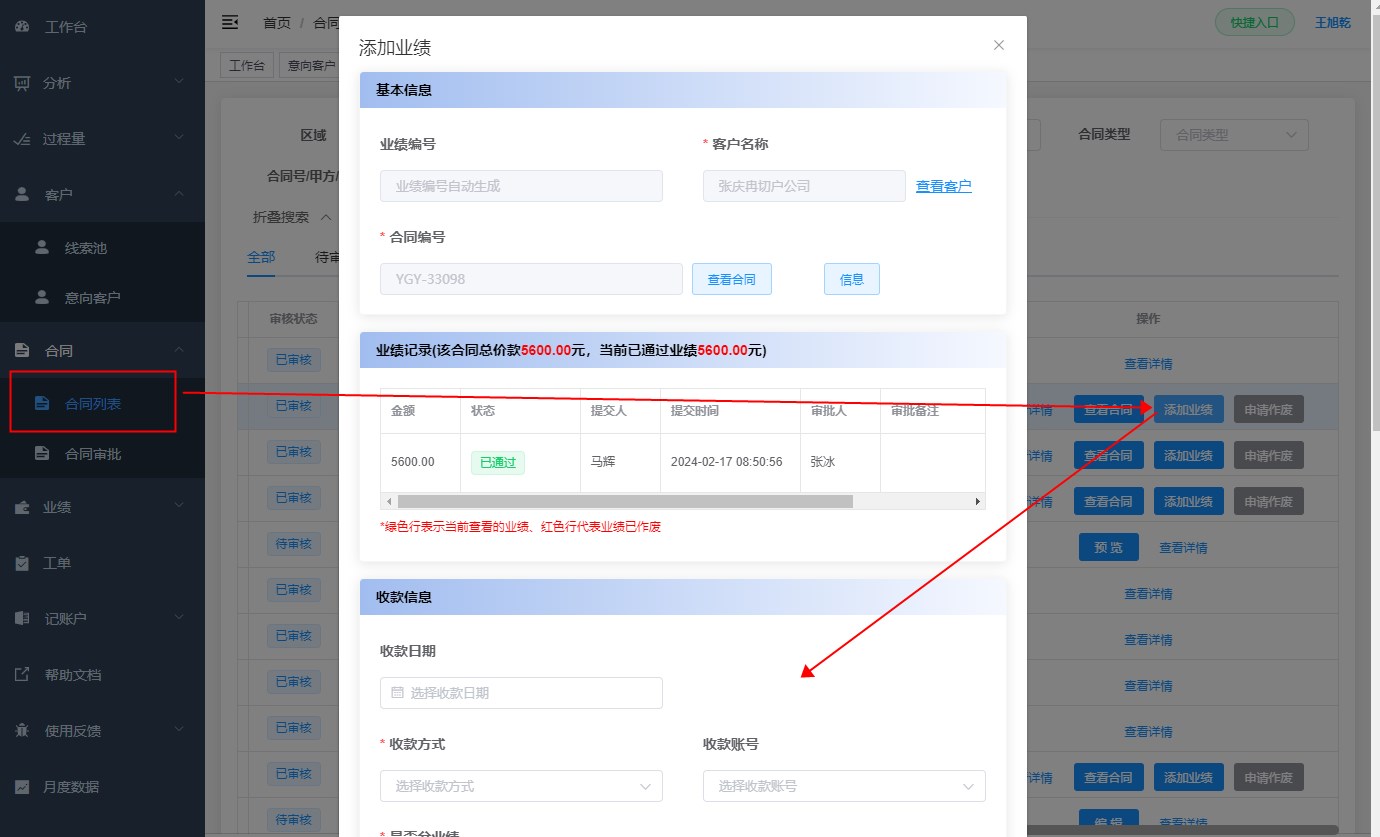The height and width of the screenshot is (837, 1380).
Task: Open the 王旭乾 user menu
Action: [1333, 22]
